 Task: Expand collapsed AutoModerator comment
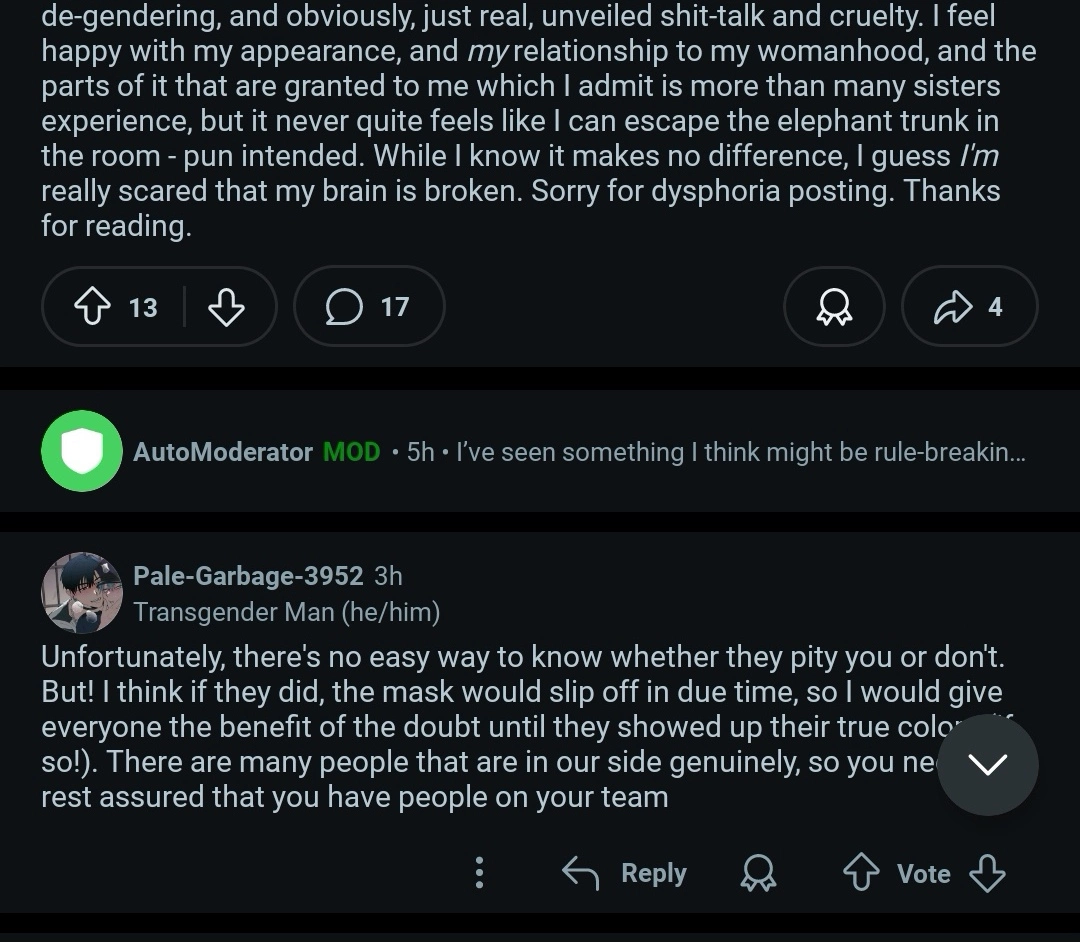point(740,452)
